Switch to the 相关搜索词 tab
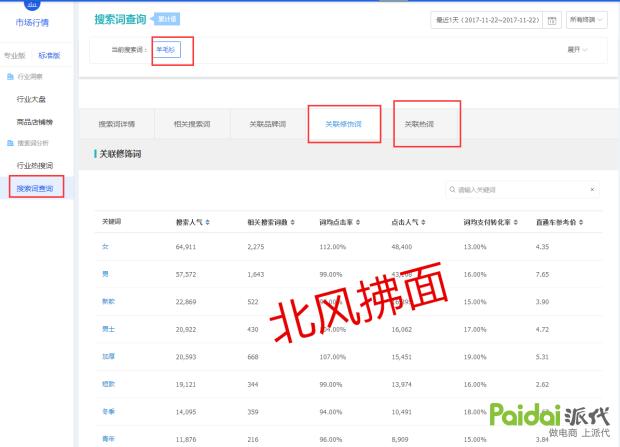Image resolution: width=620 pixels, height=447 pixels. click(192, 124)
